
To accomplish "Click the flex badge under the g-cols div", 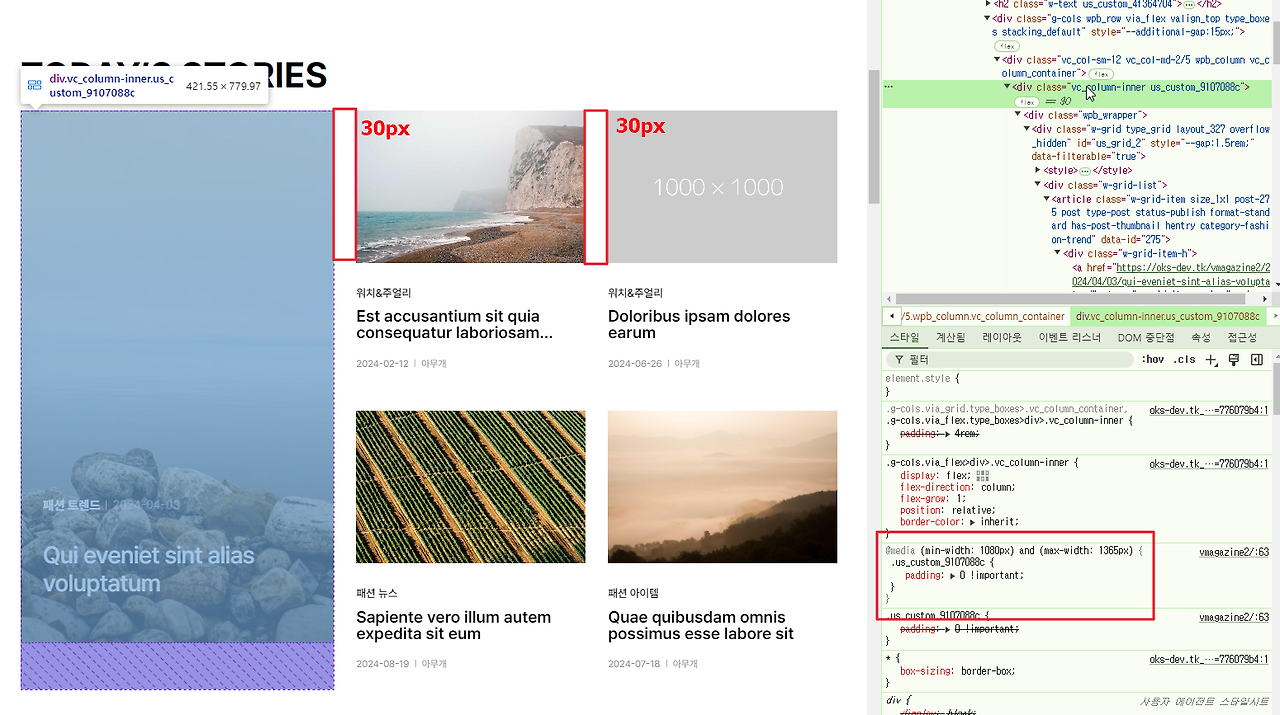I will (x=1006, y=46).
